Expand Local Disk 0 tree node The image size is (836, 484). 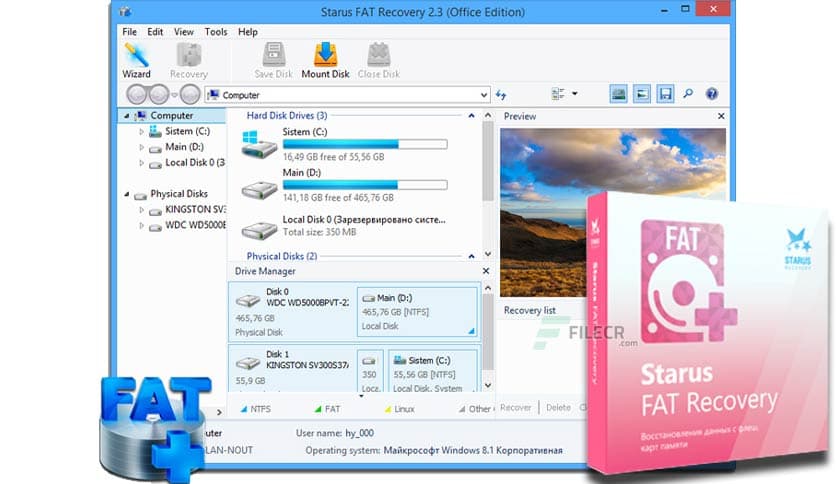(x=141, y=163)
